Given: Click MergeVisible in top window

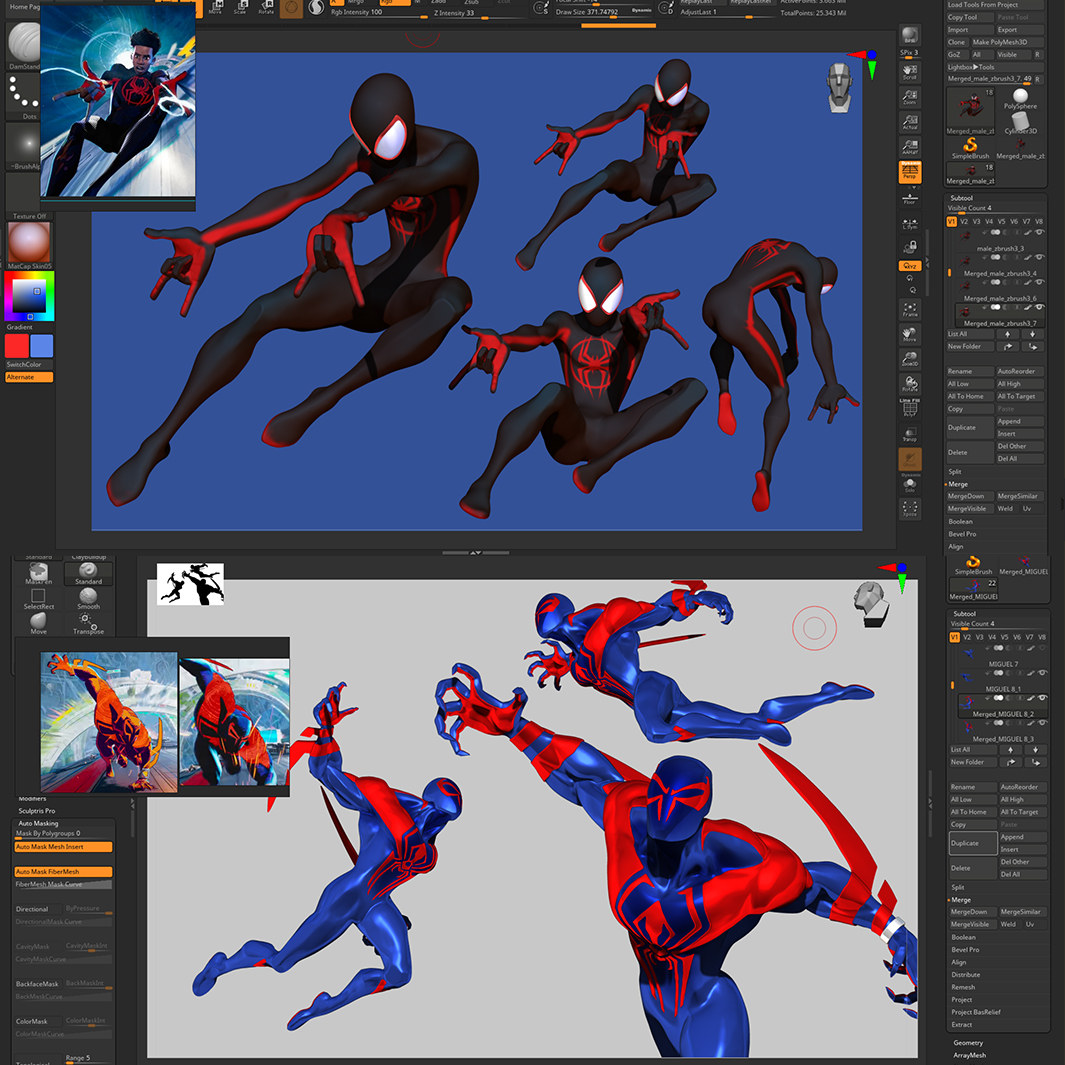Looking at the screenshot, I should (x=970, y=509).
